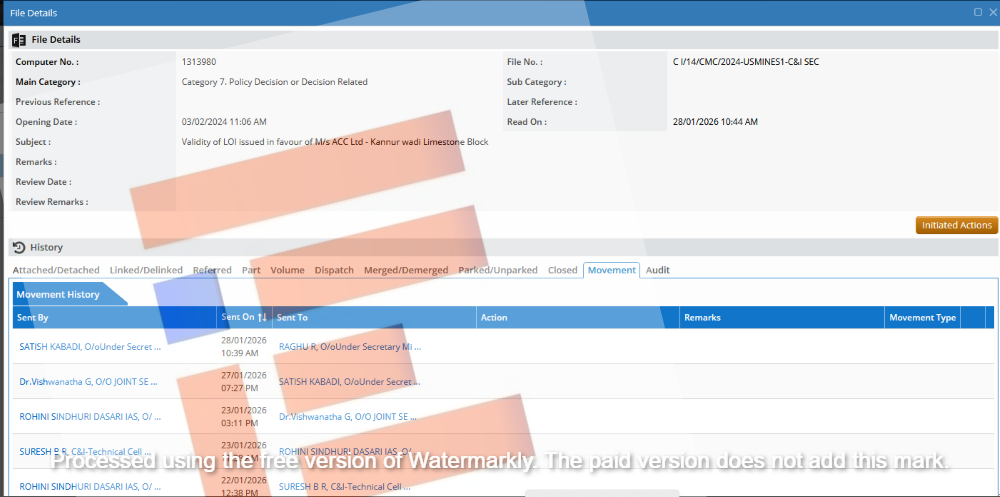Viewport: 1000px width, 497px height.
Task: Open sender SATISH KABADI link in first row
Action: coord(90,347)
